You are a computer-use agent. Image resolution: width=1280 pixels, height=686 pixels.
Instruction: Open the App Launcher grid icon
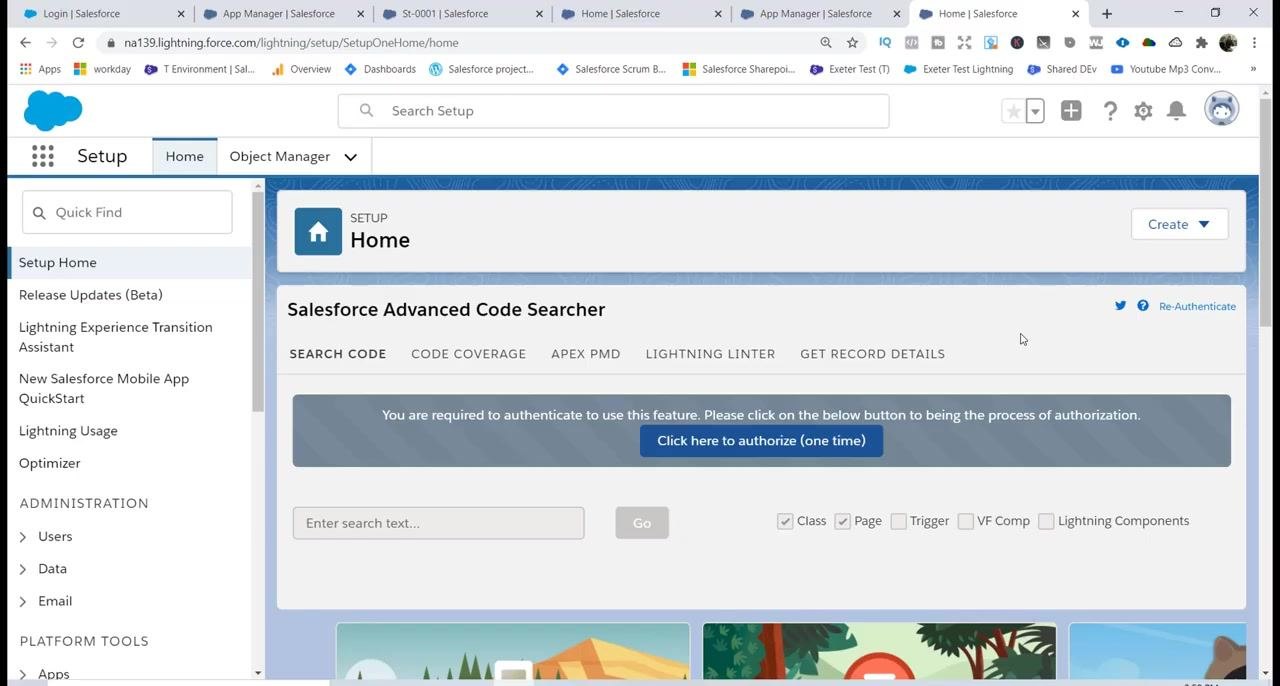42,156
